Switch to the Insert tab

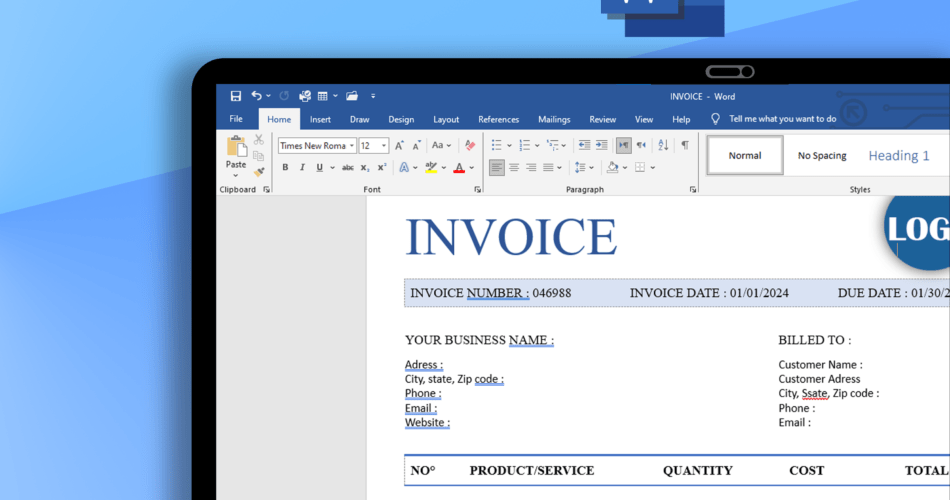[321, 119]
